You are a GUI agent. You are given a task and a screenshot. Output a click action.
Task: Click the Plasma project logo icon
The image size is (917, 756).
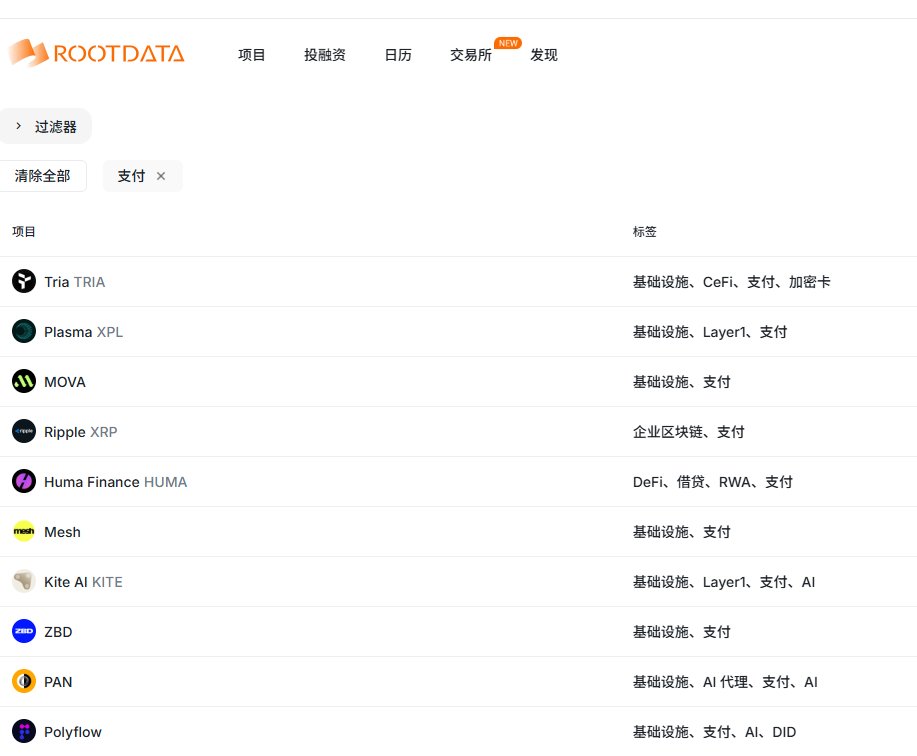[x=24, y=332]
